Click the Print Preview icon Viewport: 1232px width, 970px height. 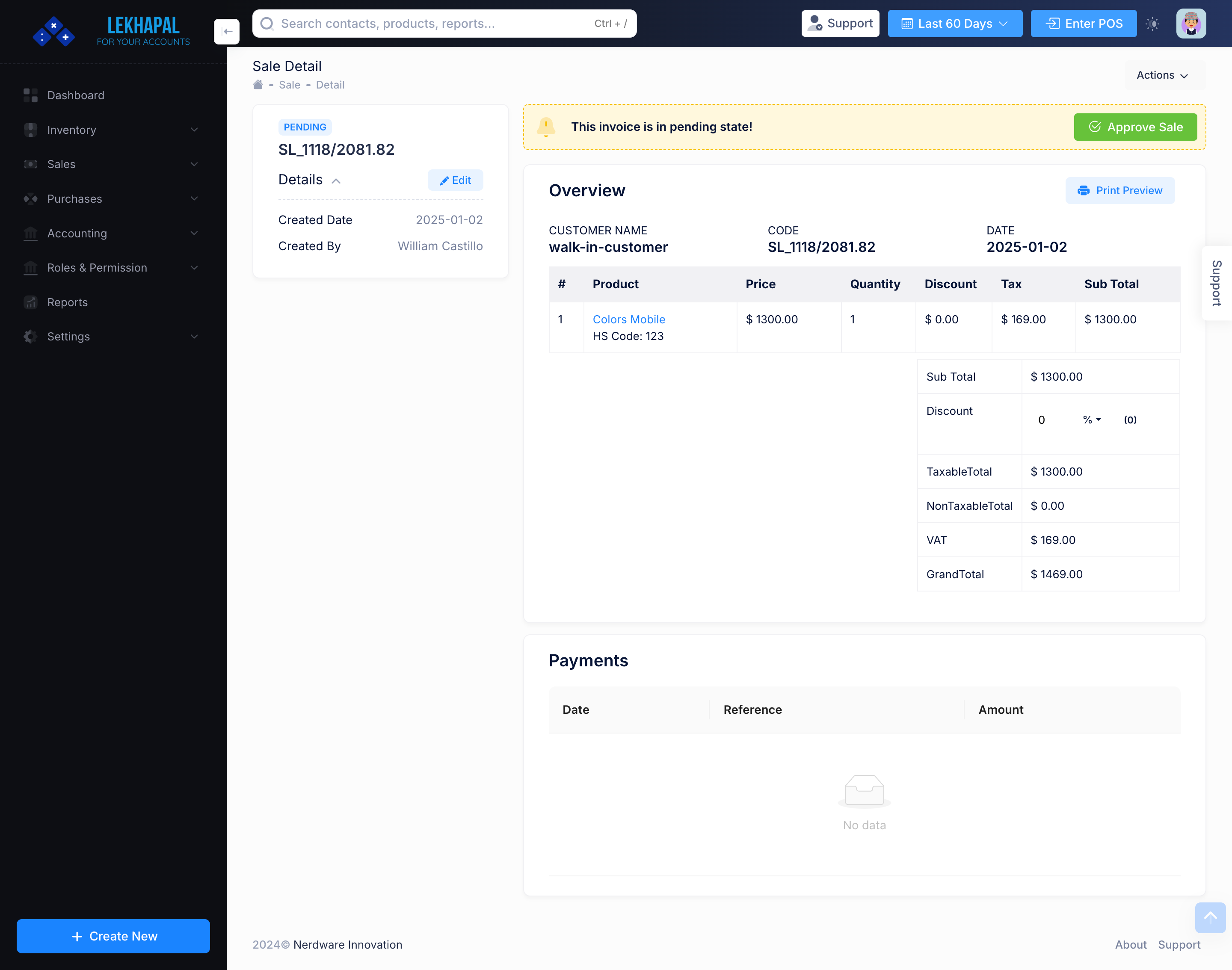[1083, 190]
